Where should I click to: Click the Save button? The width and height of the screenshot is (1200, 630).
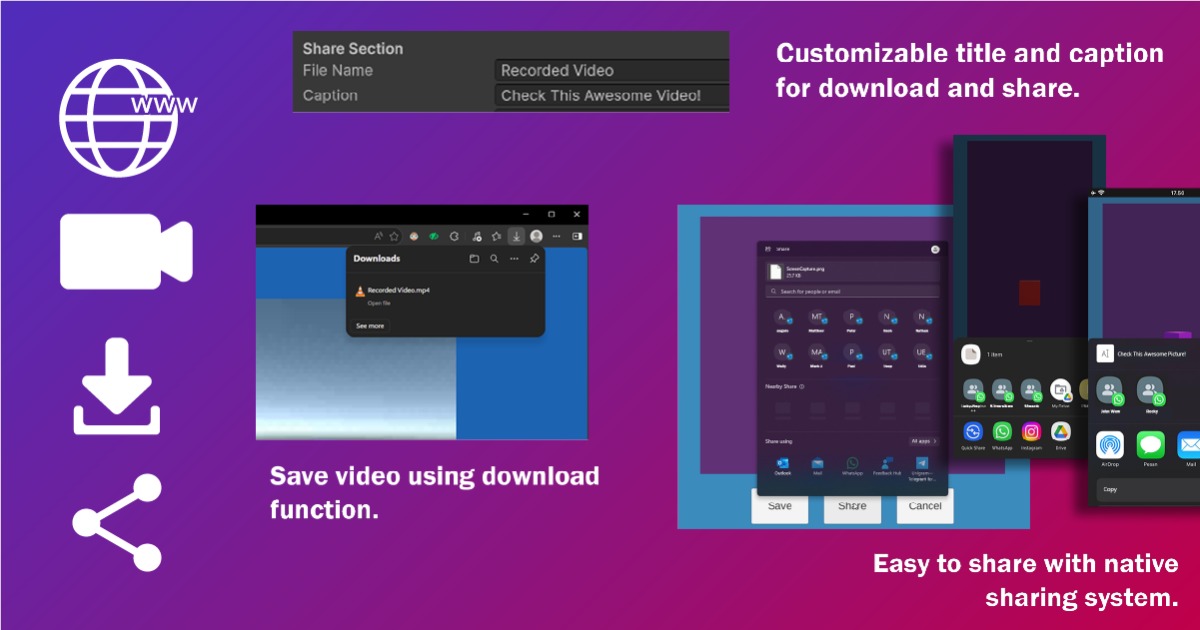780,506
